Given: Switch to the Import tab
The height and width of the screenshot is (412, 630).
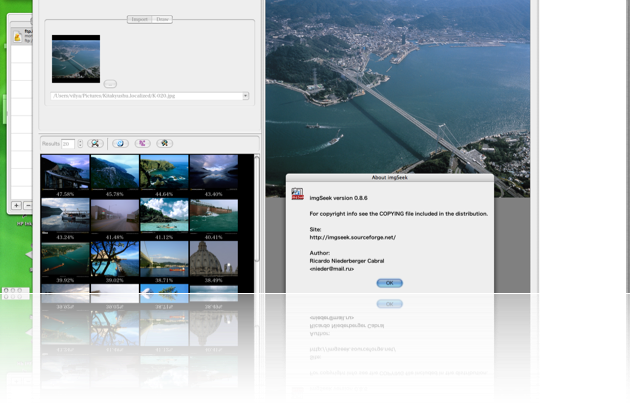Looking at the screenshot, I should (138, 19).
